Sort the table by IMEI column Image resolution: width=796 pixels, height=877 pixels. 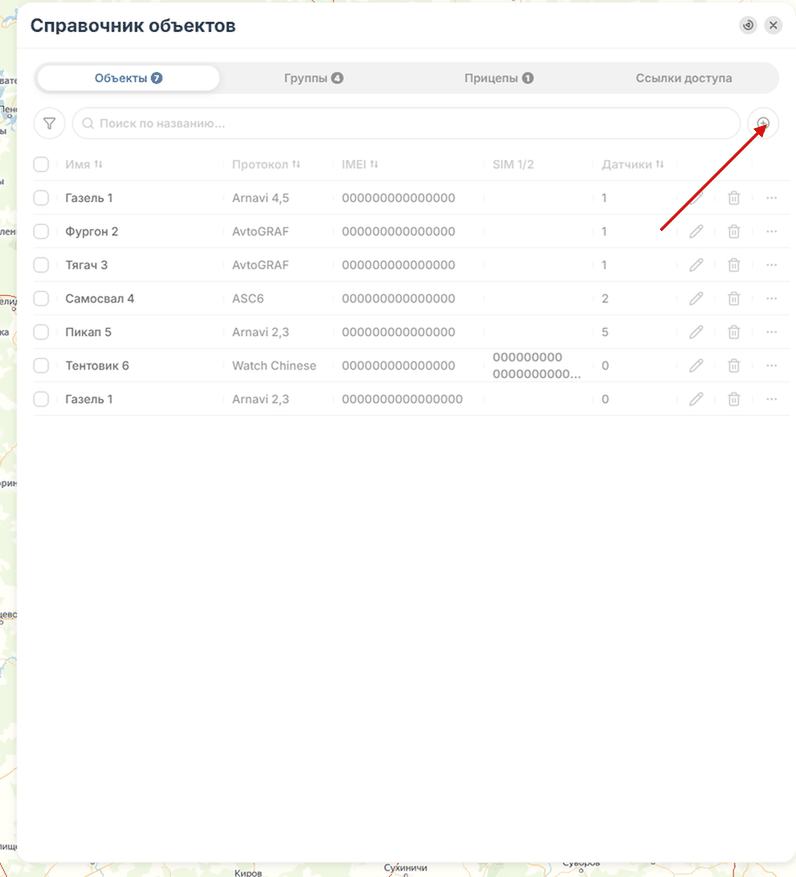(360, 164)
